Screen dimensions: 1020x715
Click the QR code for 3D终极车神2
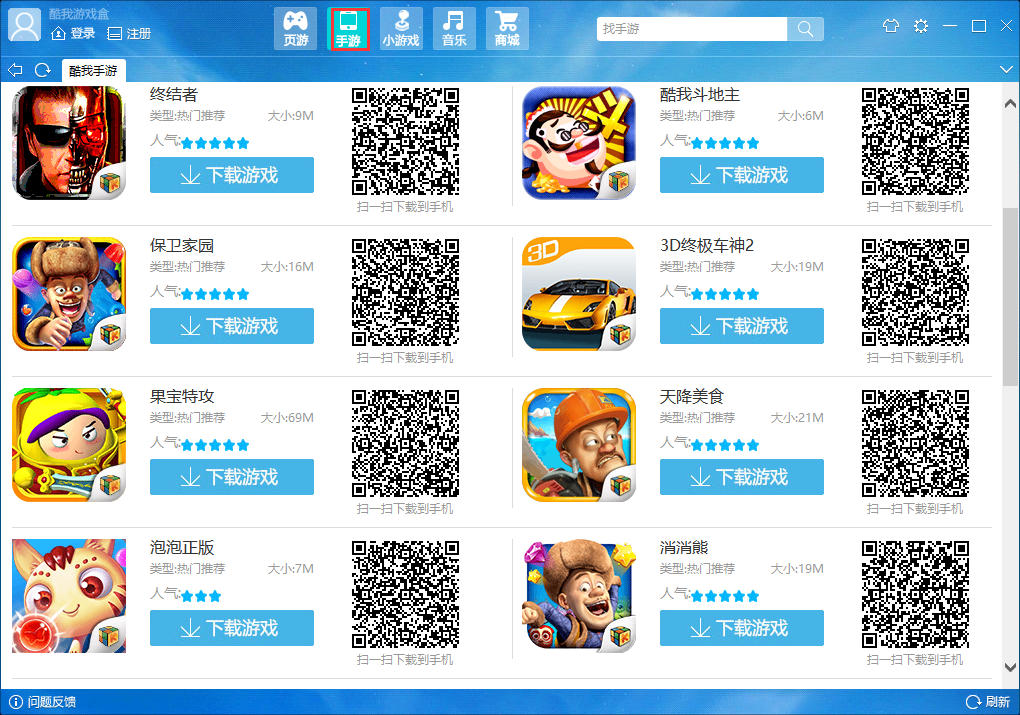point(915,293)
